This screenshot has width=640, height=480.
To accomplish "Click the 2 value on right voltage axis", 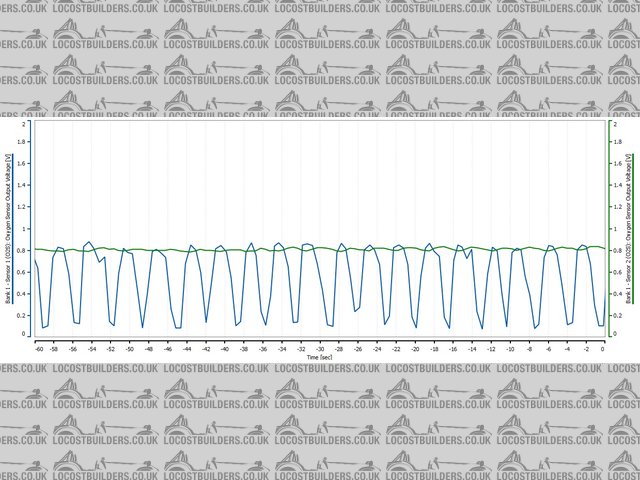I will [614, 124].
